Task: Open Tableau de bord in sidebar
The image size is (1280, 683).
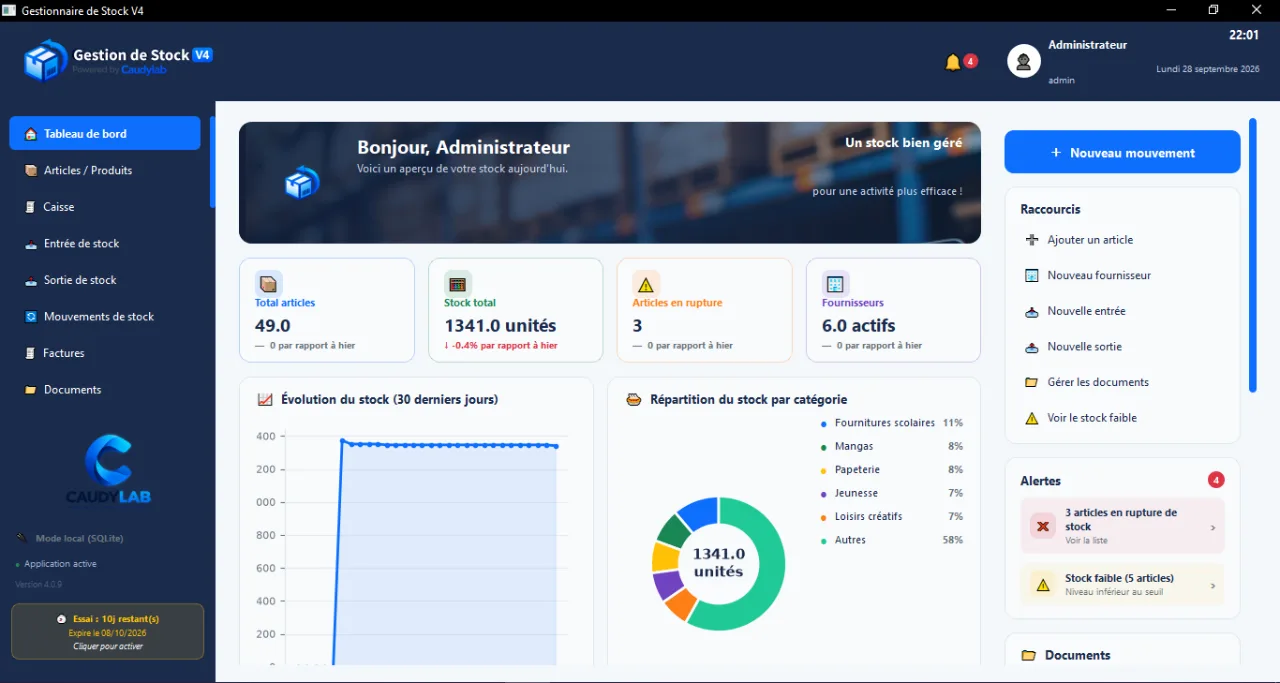Action: tap(105, 134)
